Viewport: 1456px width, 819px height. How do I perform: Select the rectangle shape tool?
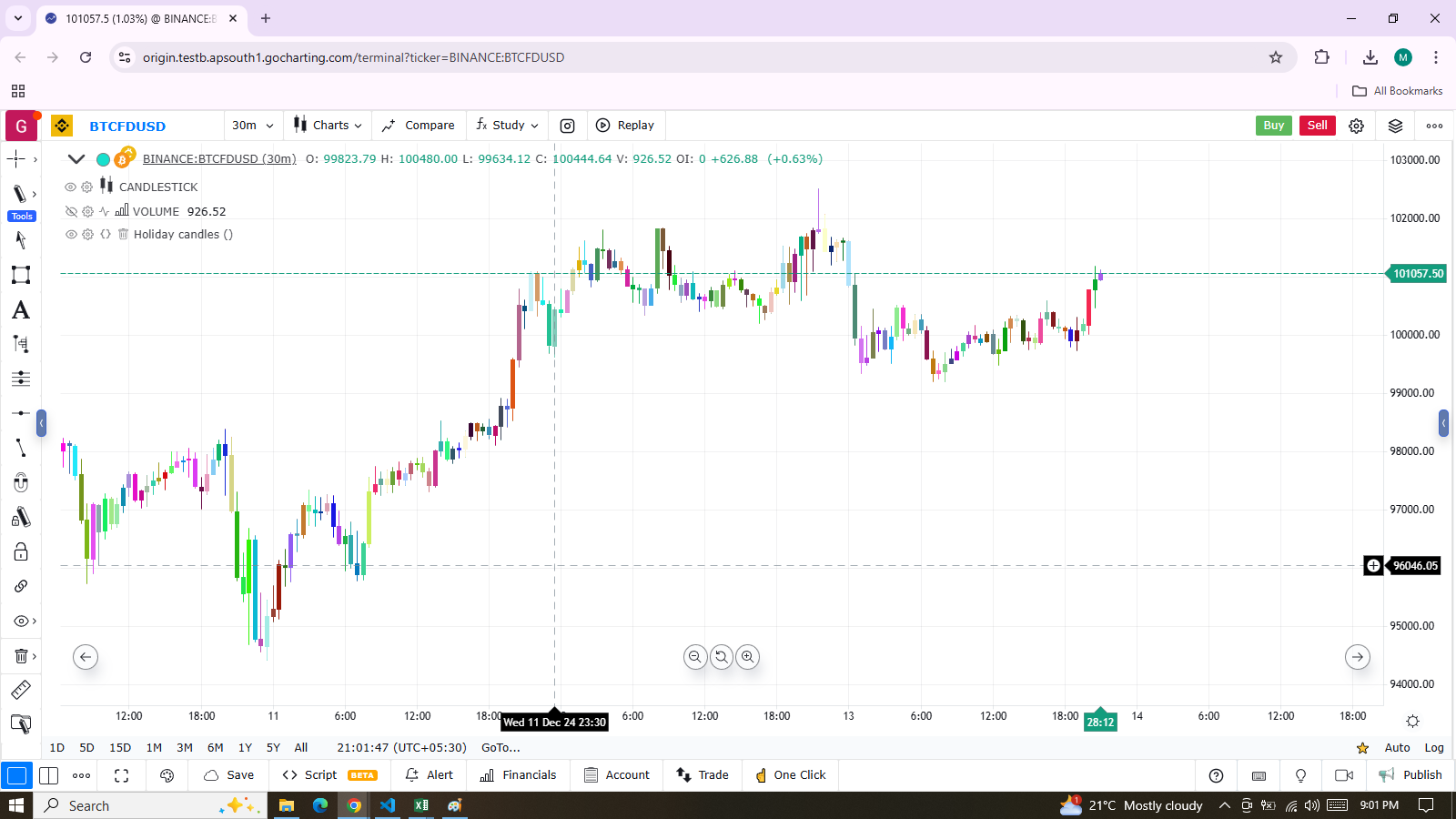tap(20, 275)
